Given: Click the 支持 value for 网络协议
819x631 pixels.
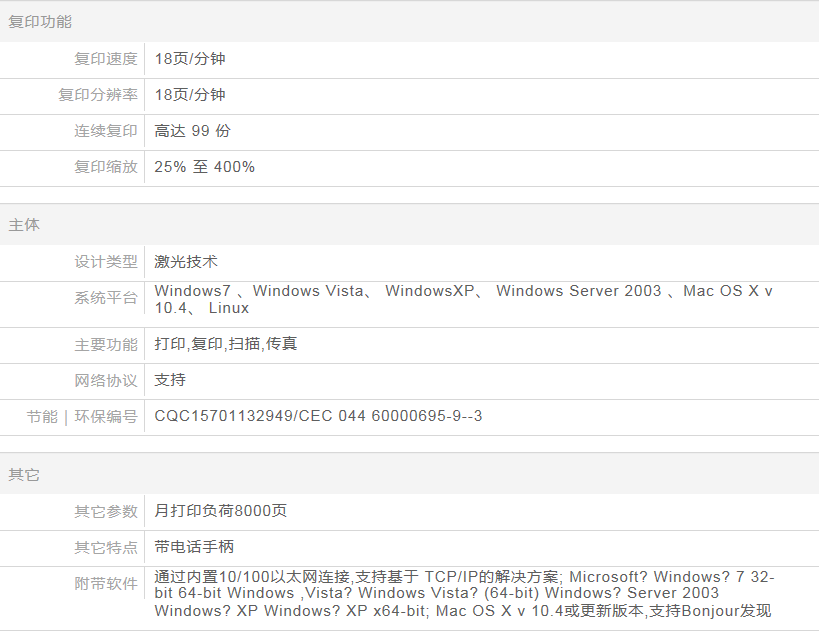Looking at the screenshot, I should click(170, 380).
